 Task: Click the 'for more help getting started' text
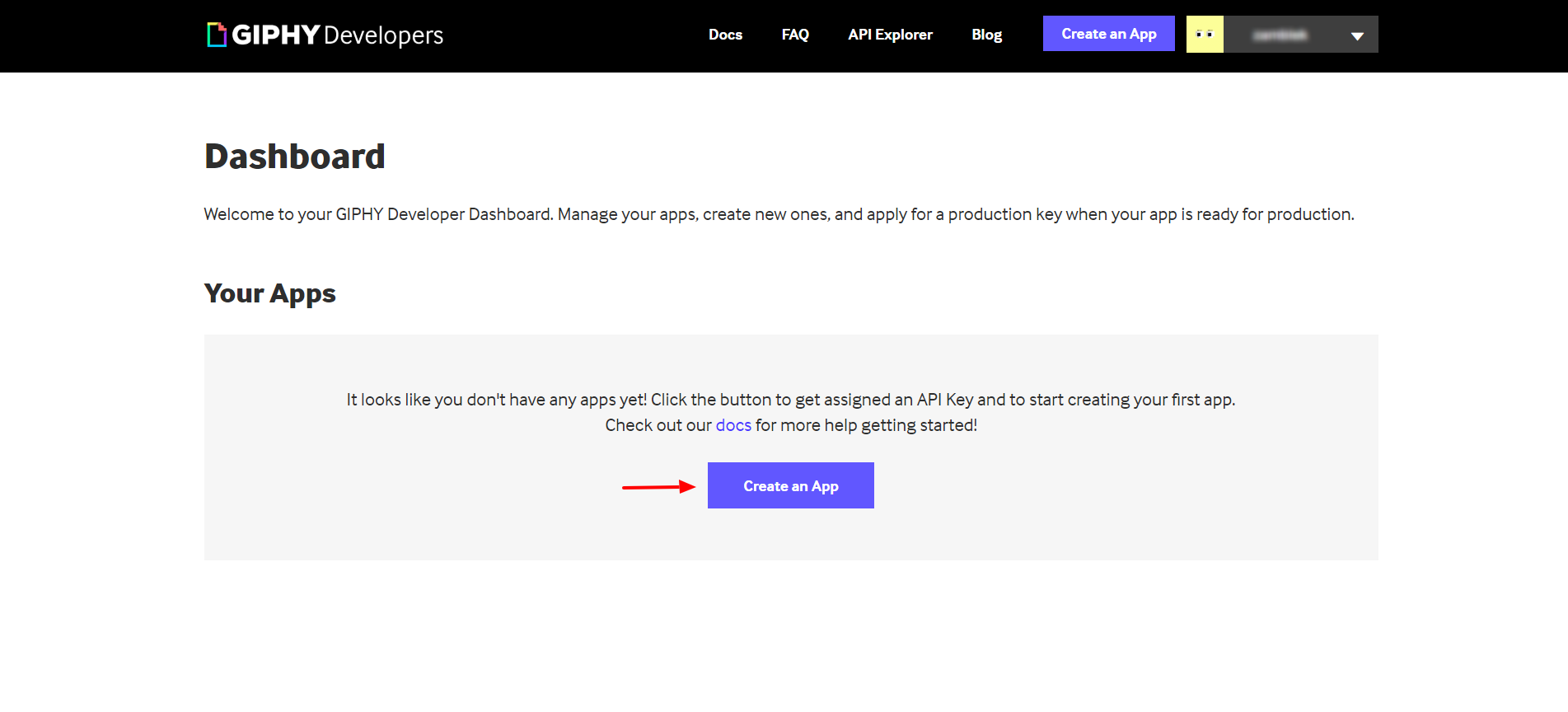(866, 425)
